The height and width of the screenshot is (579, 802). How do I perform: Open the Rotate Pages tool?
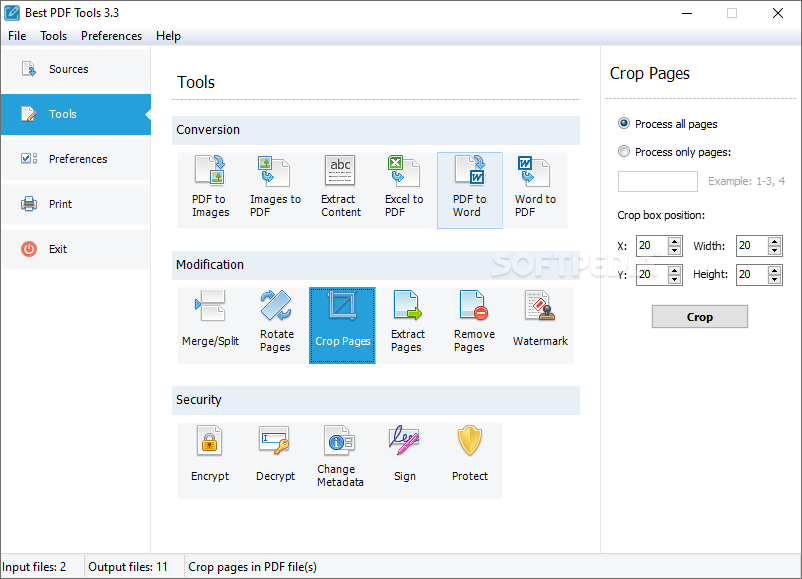276,325
